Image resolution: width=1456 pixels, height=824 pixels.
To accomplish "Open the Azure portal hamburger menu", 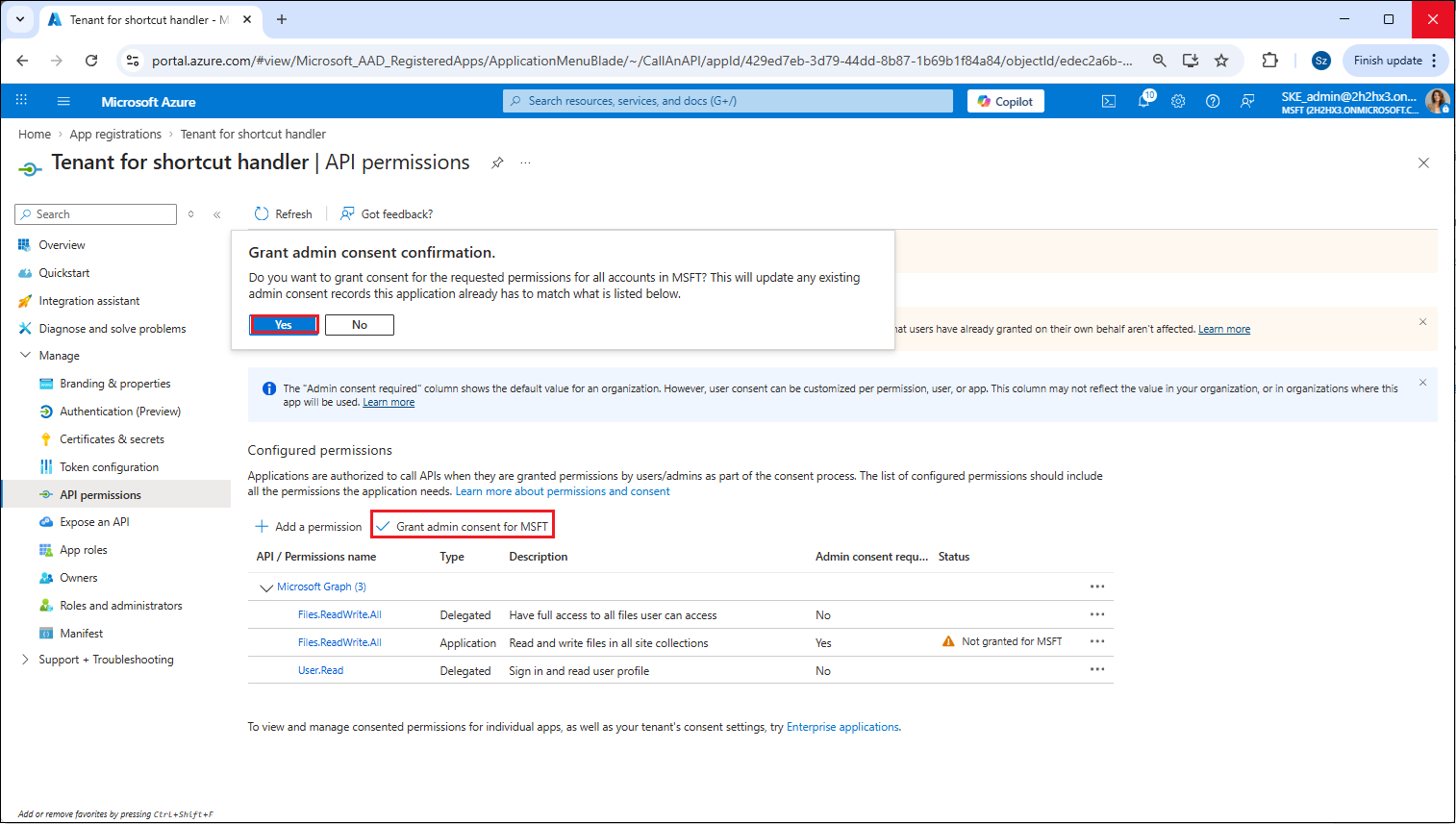I will [x=63, y=101].
